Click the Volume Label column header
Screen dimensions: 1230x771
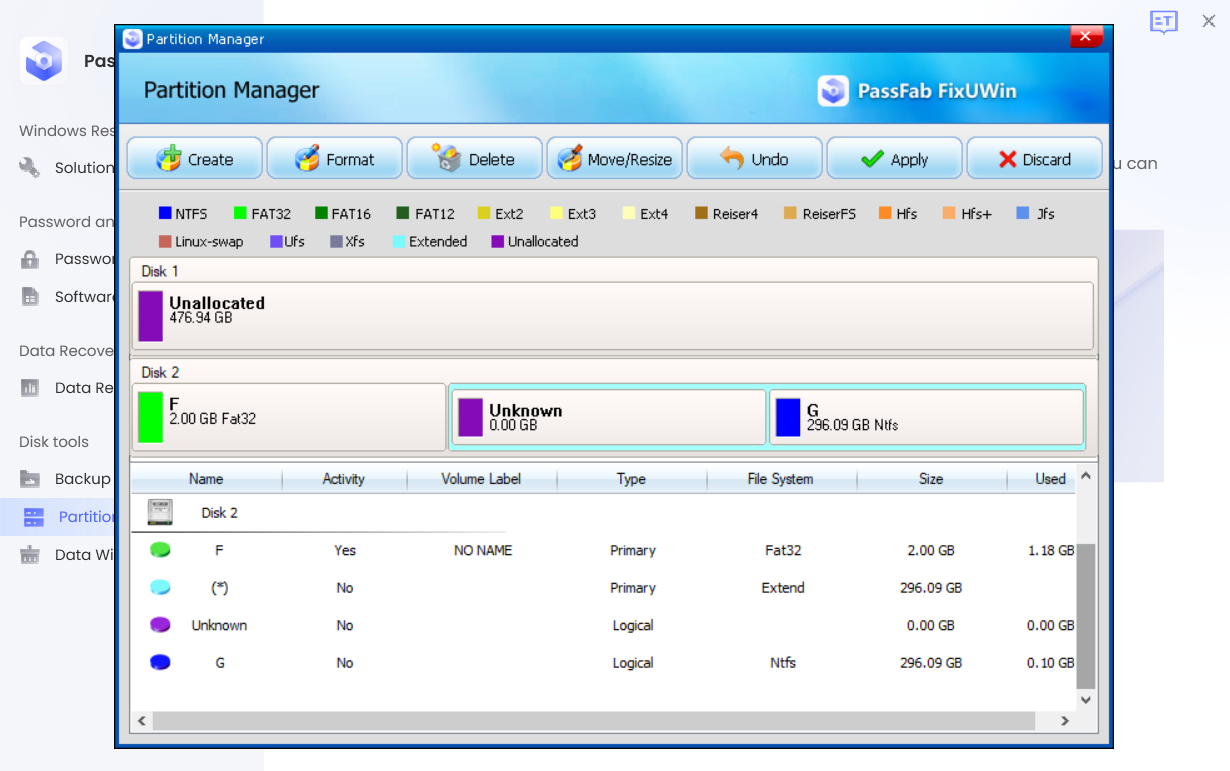click(481, 479)
